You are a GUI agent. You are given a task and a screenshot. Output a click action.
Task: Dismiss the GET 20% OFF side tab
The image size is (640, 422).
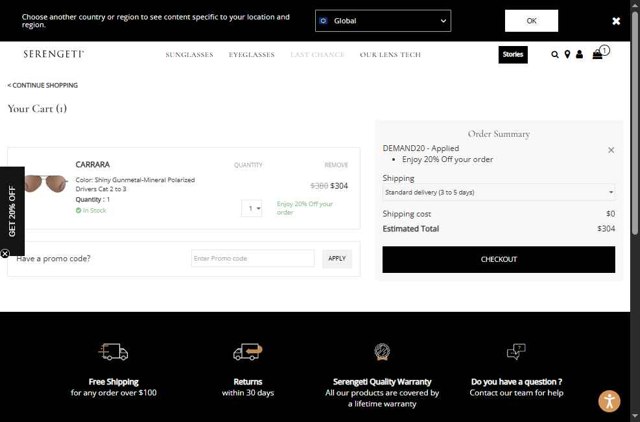click(x=5, y=254)
